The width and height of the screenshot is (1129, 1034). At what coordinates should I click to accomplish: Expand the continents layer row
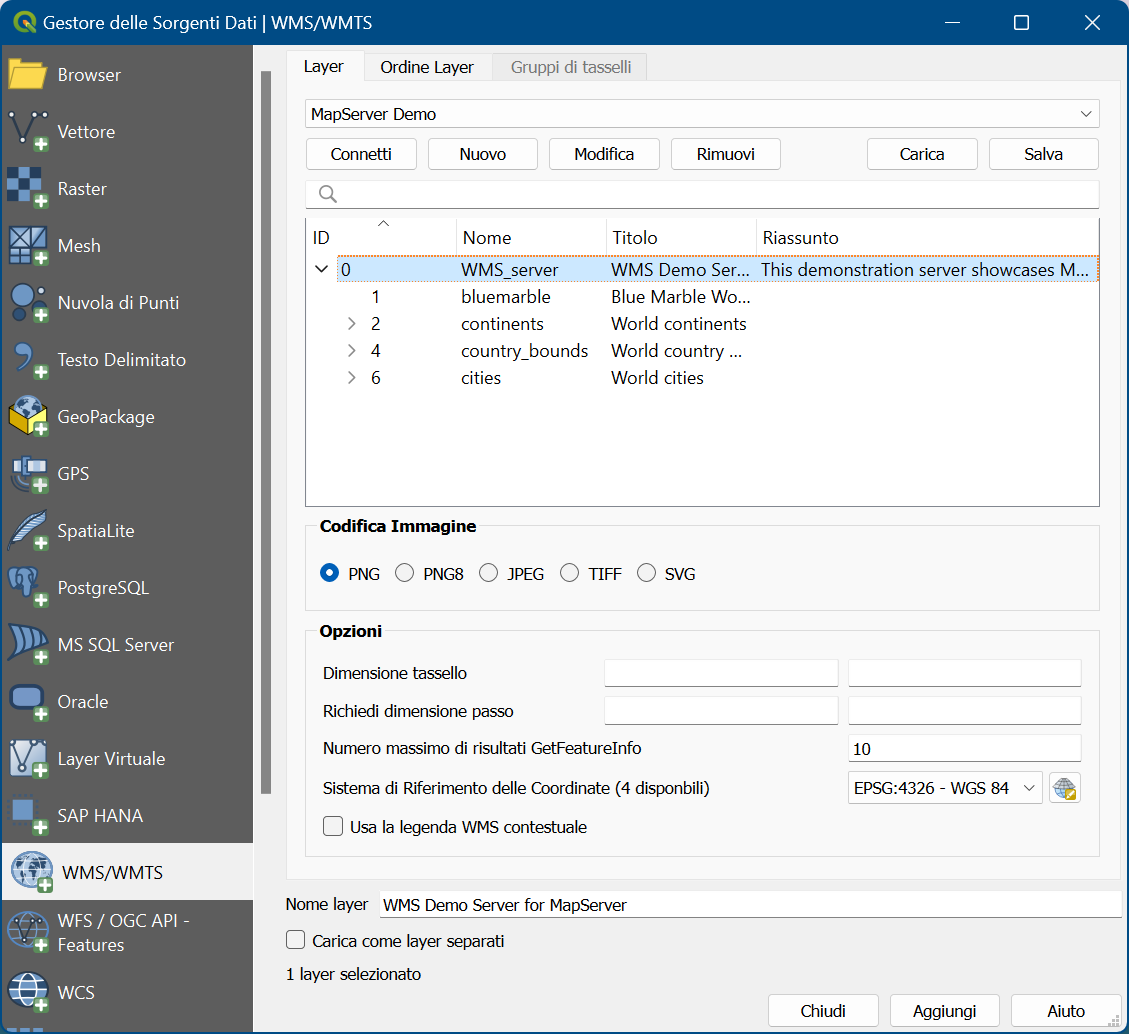(x=351, y=324)
